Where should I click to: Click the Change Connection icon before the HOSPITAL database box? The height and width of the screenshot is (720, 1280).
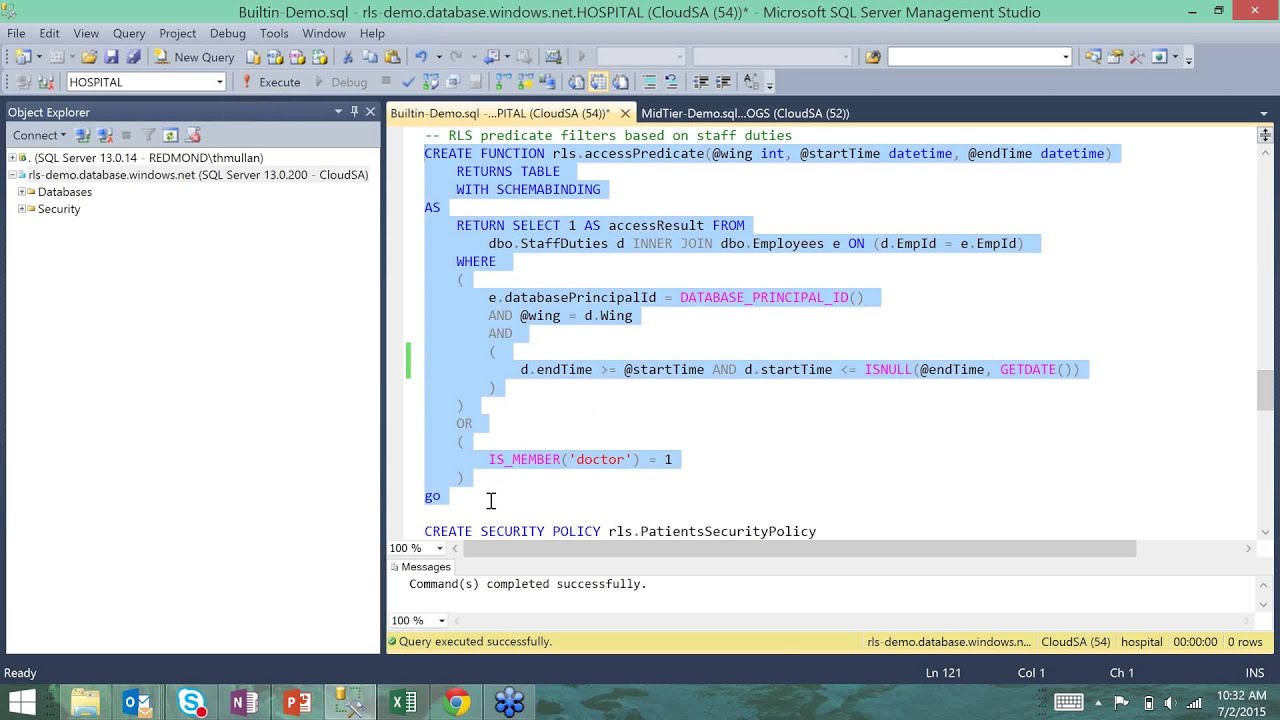[46, 82]
